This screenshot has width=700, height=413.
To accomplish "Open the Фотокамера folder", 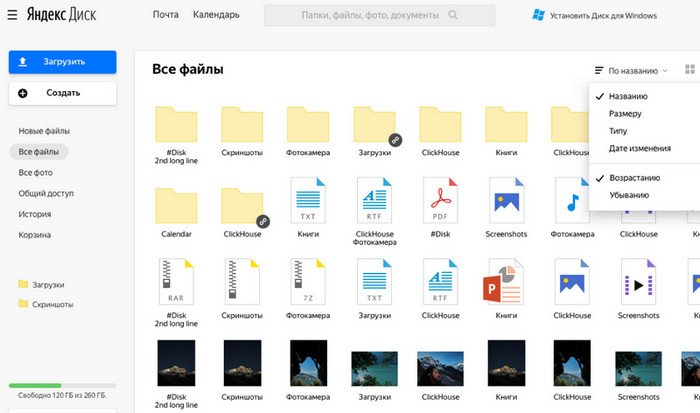I will 308,124.
